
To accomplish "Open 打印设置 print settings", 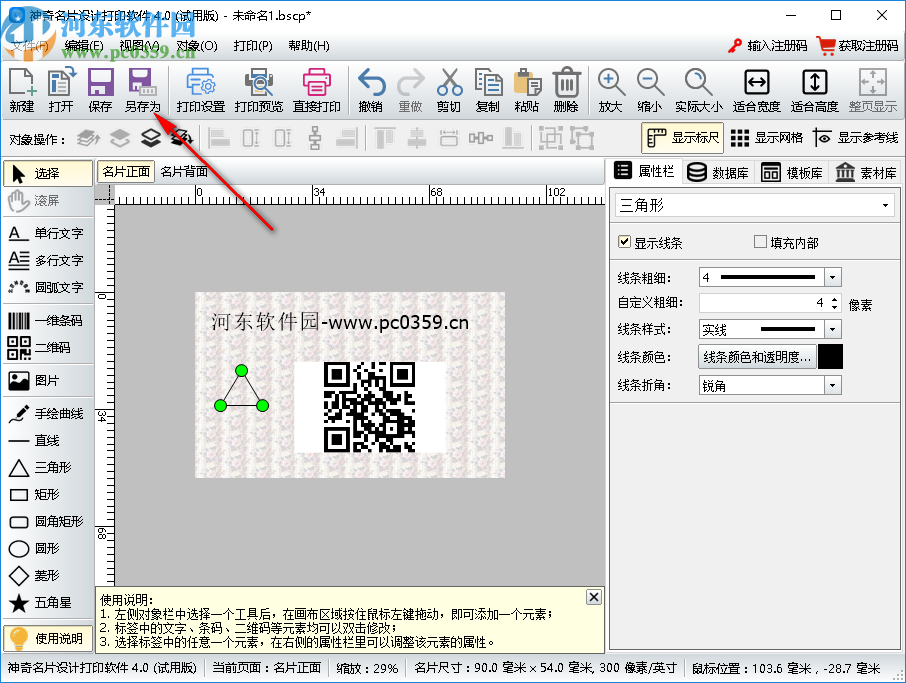I will (x=200, y=90).
